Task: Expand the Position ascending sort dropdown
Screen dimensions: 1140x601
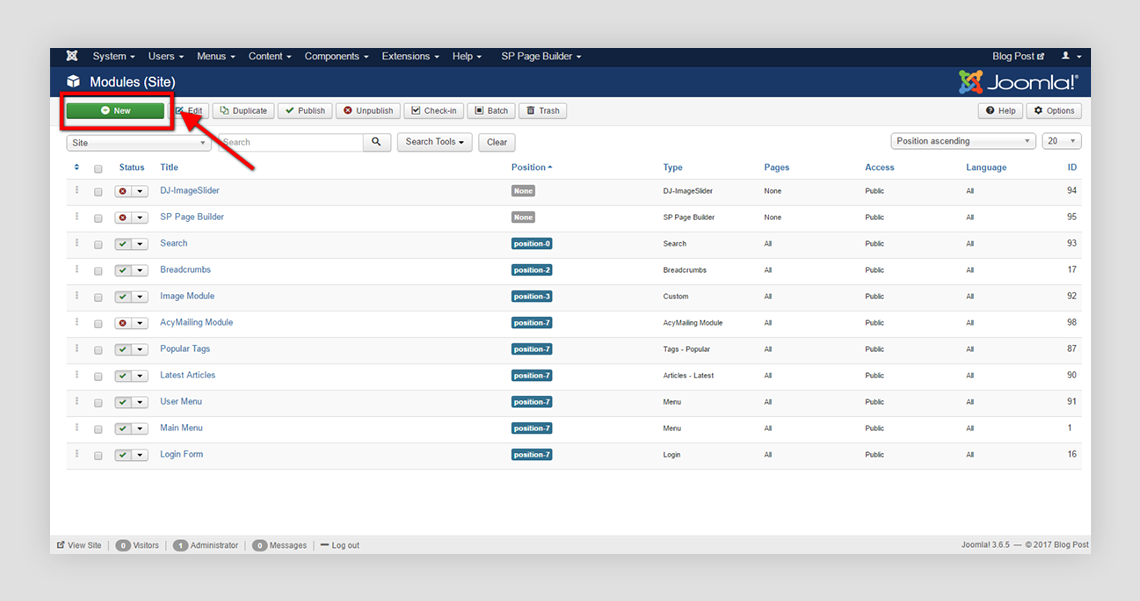Action: tap(962, 141)
